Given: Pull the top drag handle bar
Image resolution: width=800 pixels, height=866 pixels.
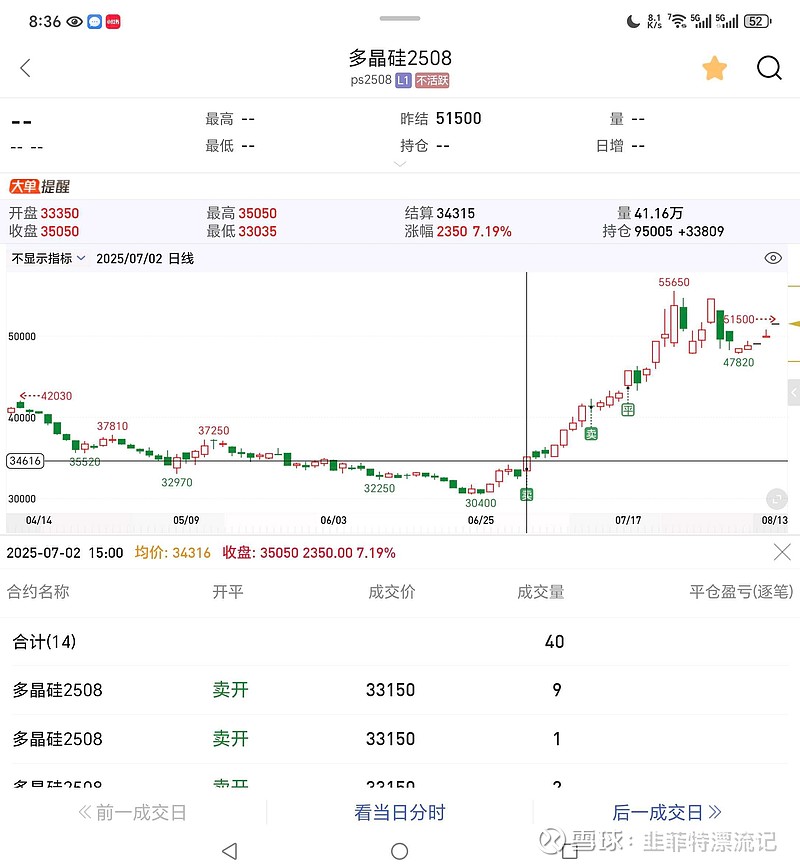Looking at the screenshot, I should tap(400, 18).
